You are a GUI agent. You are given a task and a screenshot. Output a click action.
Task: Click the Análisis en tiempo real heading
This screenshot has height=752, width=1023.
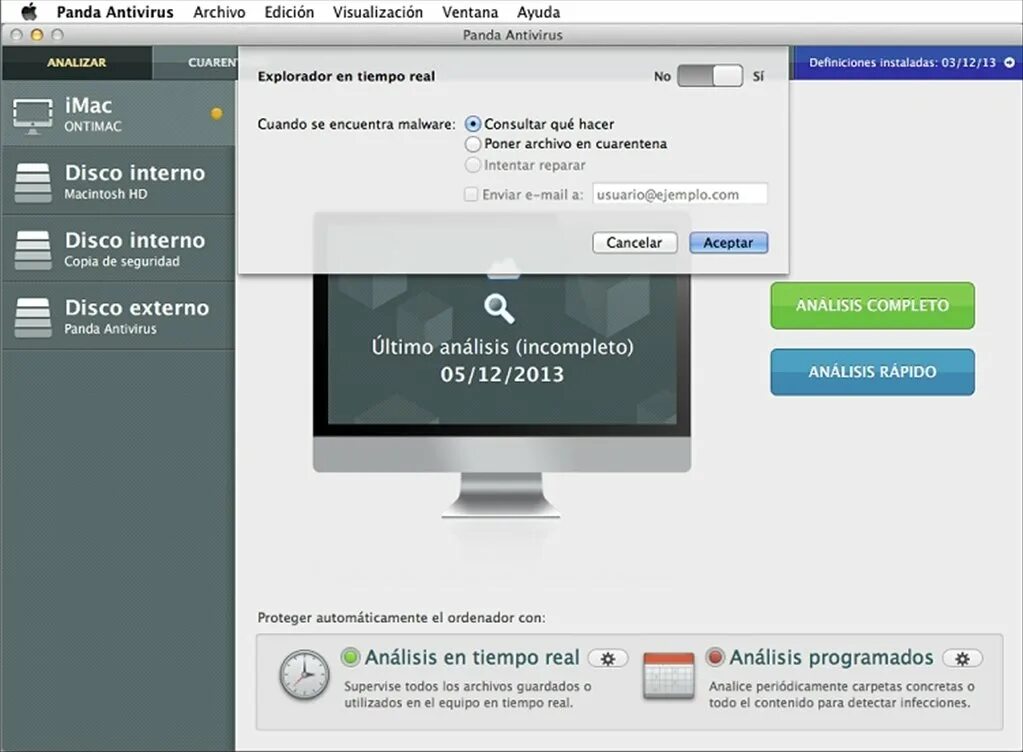[x=472, y=657]
